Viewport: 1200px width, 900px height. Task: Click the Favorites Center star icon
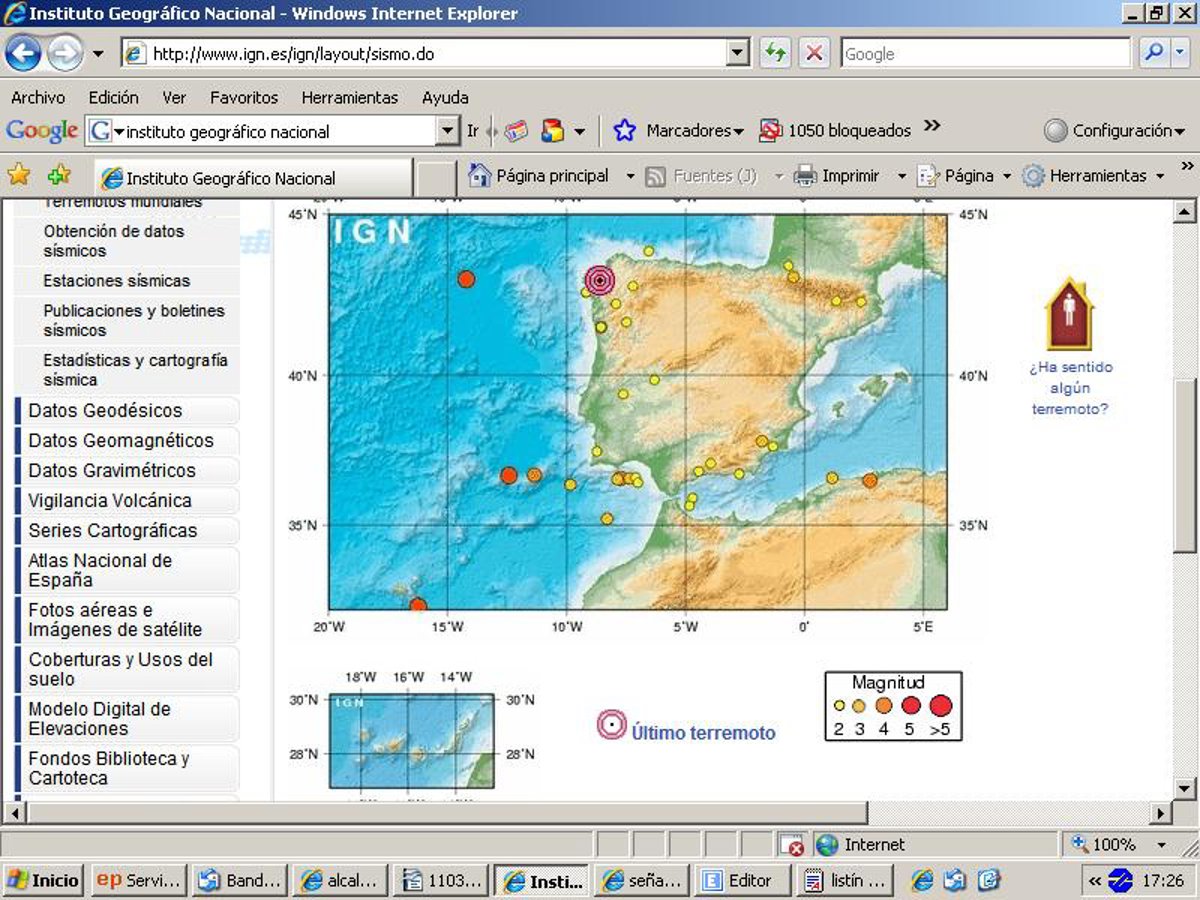19,175
